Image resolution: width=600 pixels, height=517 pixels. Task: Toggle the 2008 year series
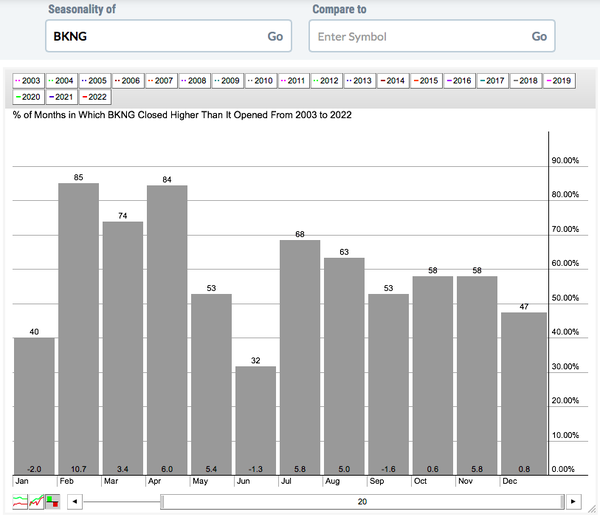pos(194,81)
